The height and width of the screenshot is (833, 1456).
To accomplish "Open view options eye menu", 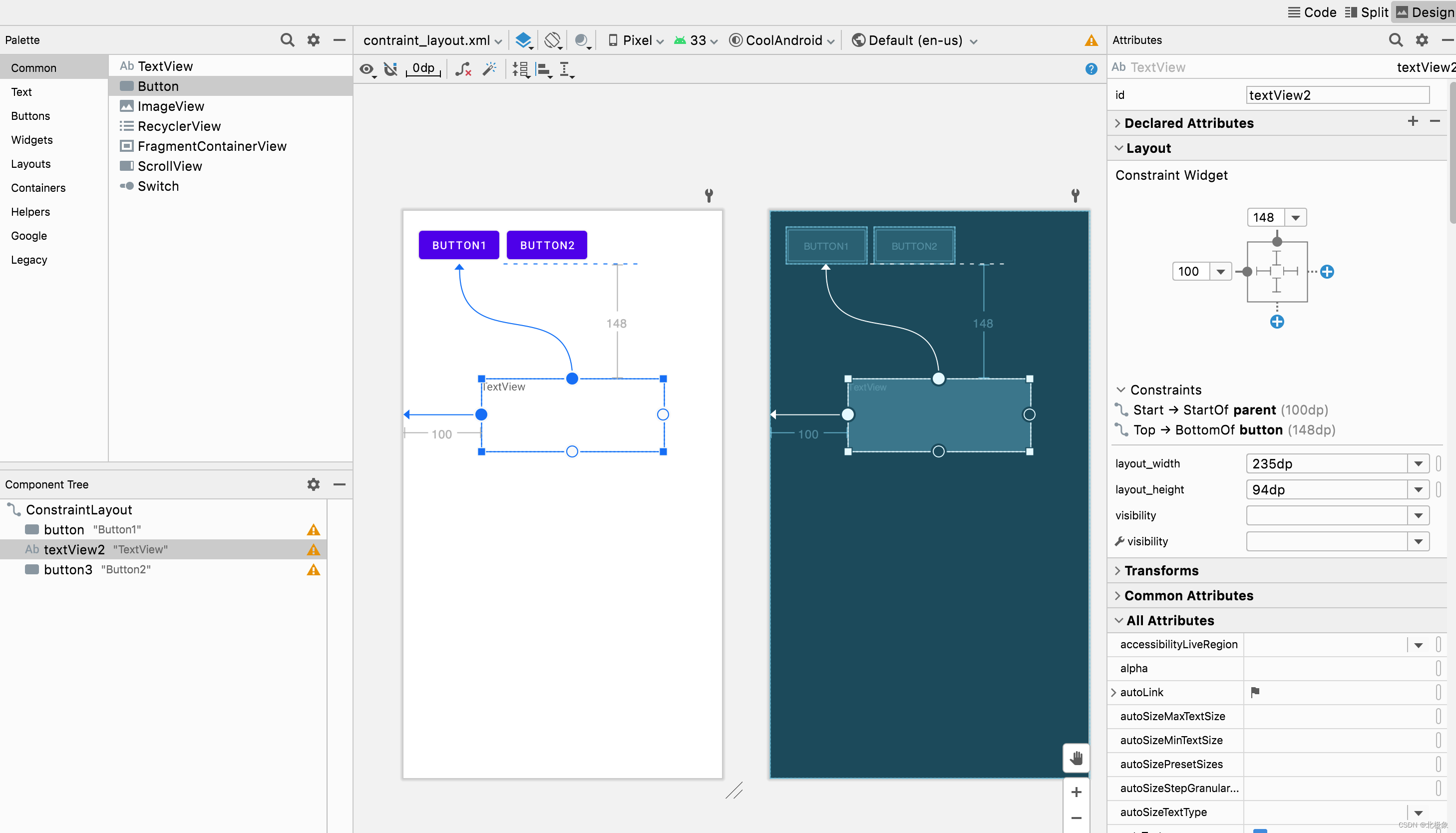I will tap(367, 70).
